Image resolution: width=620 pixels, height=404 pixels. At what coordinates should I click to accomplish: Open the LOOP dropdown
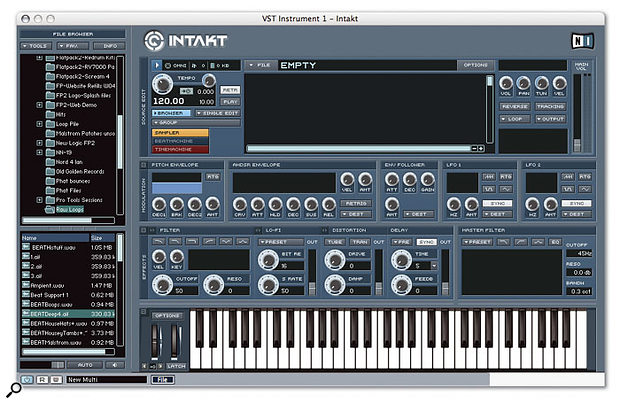[515, 119]
